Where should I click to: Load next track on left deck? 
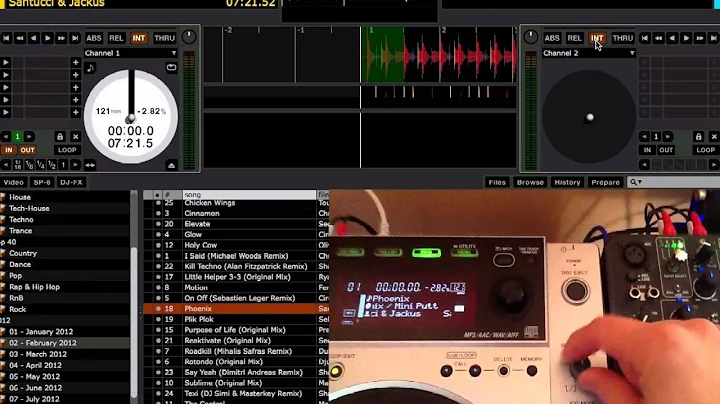tap(75, 38)
